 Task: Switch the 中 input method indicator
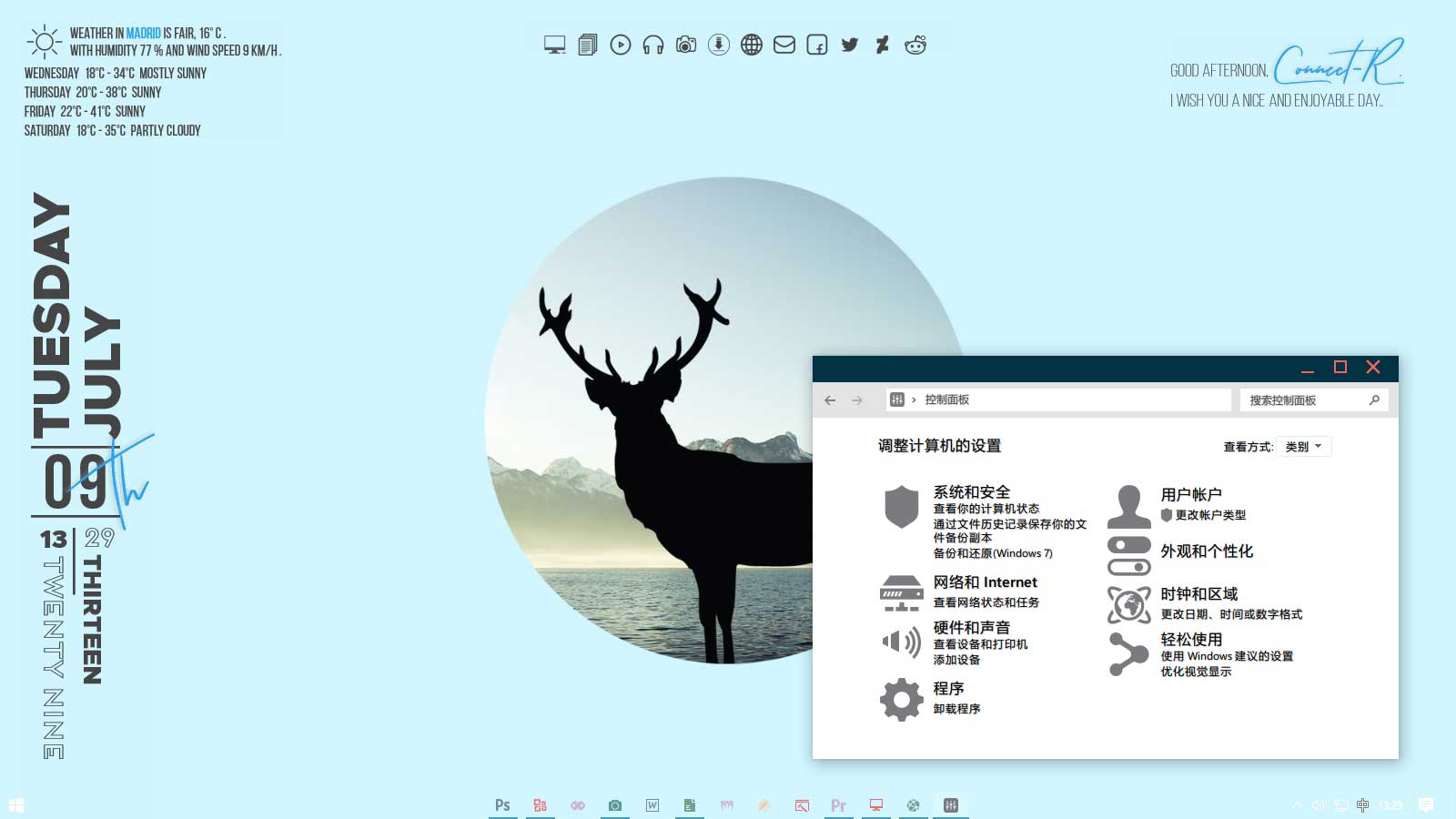[1362, 805]
